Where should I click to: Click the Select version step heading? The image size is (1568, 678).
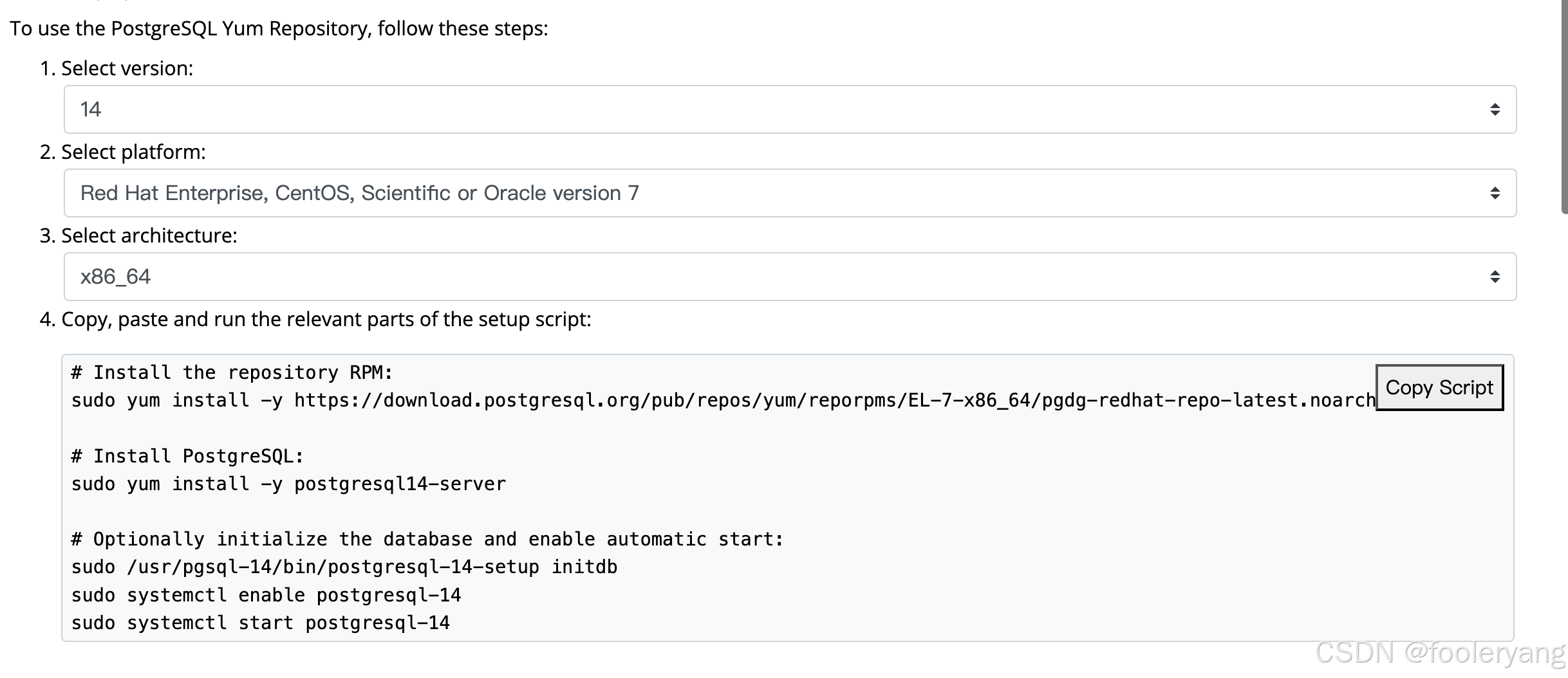[117, 68]
